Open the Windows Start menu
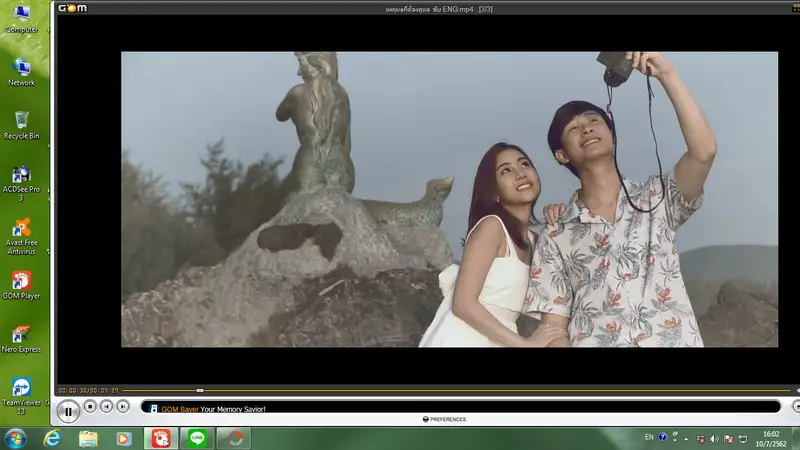The width and height of the screenshot is (800, 450). tap(15, 438)
